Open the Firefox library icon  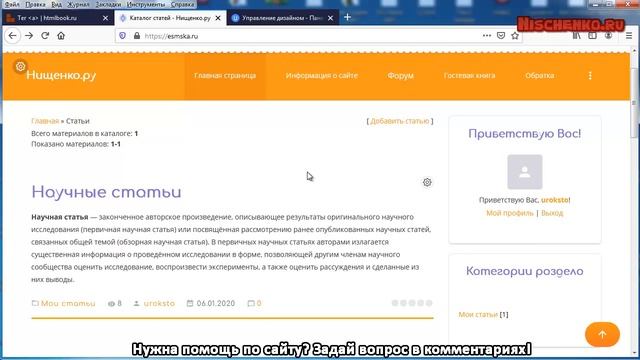point(576,36)
